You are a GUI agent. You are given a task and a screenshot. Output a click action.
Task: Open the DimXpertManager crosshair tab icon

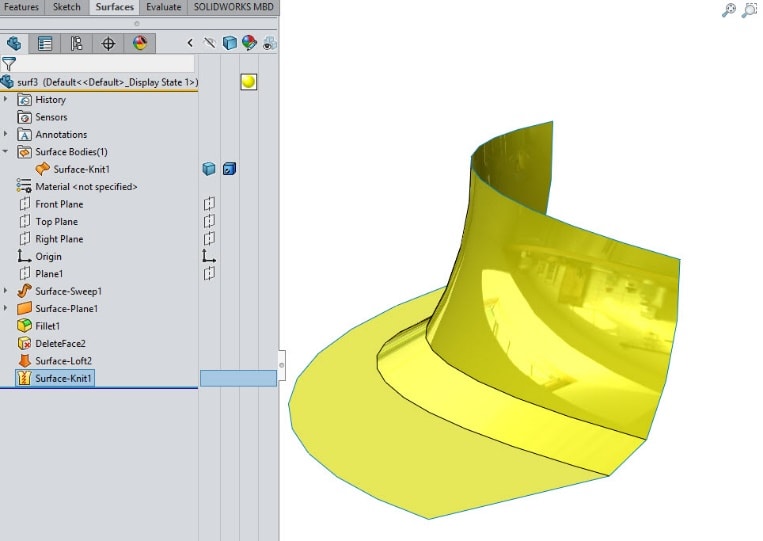coord(108,43)
